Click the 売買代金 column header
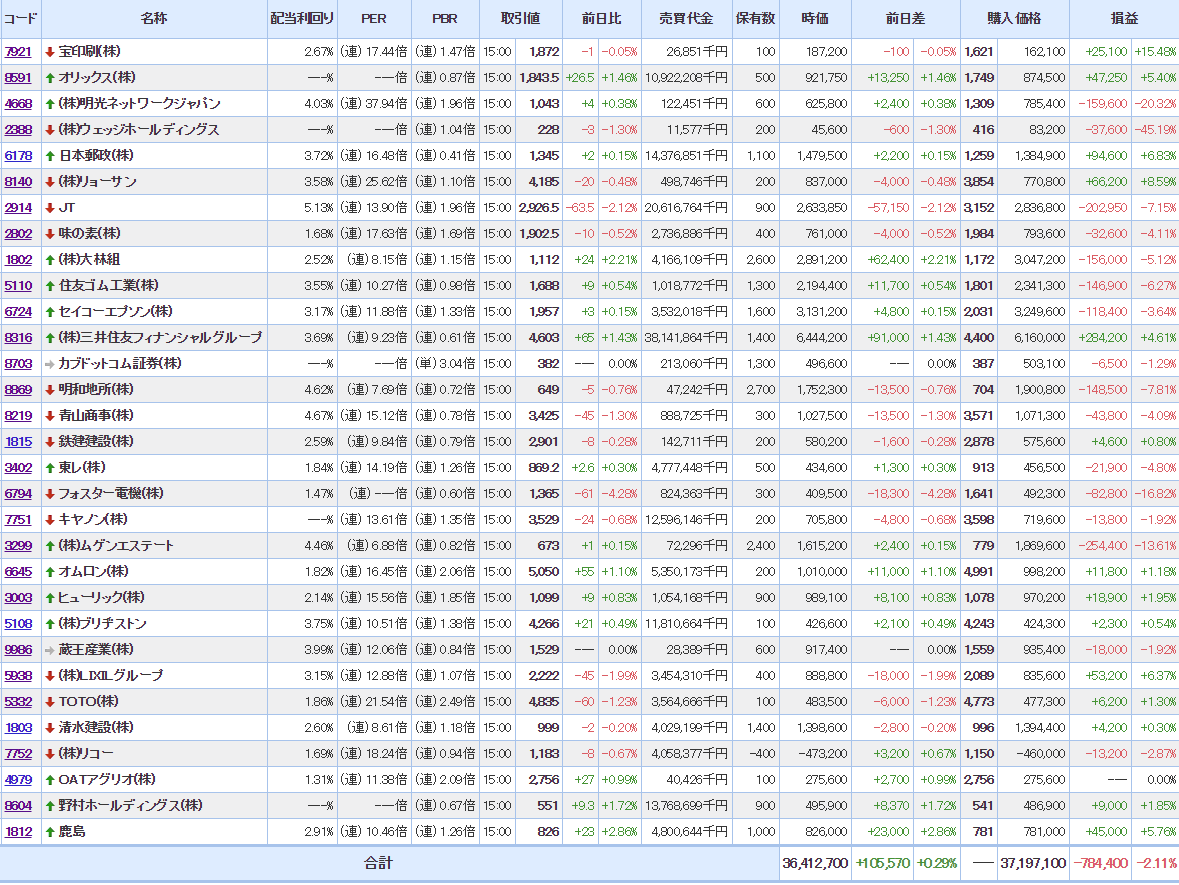 (686, 19)
